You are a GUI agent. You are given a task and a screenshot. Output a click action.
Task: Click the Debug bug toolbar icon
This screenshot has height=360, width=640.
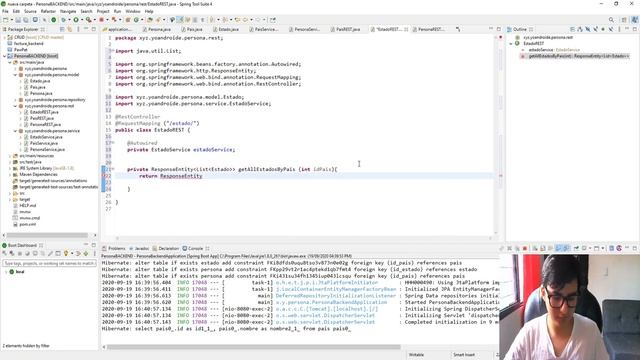tap(63, 20)
